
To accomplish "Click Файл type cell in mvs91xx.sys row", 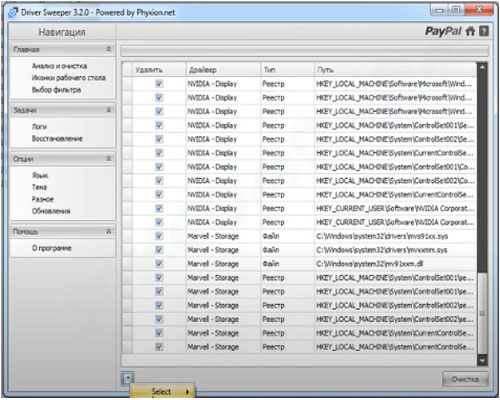I will click(x=287, y=236).
